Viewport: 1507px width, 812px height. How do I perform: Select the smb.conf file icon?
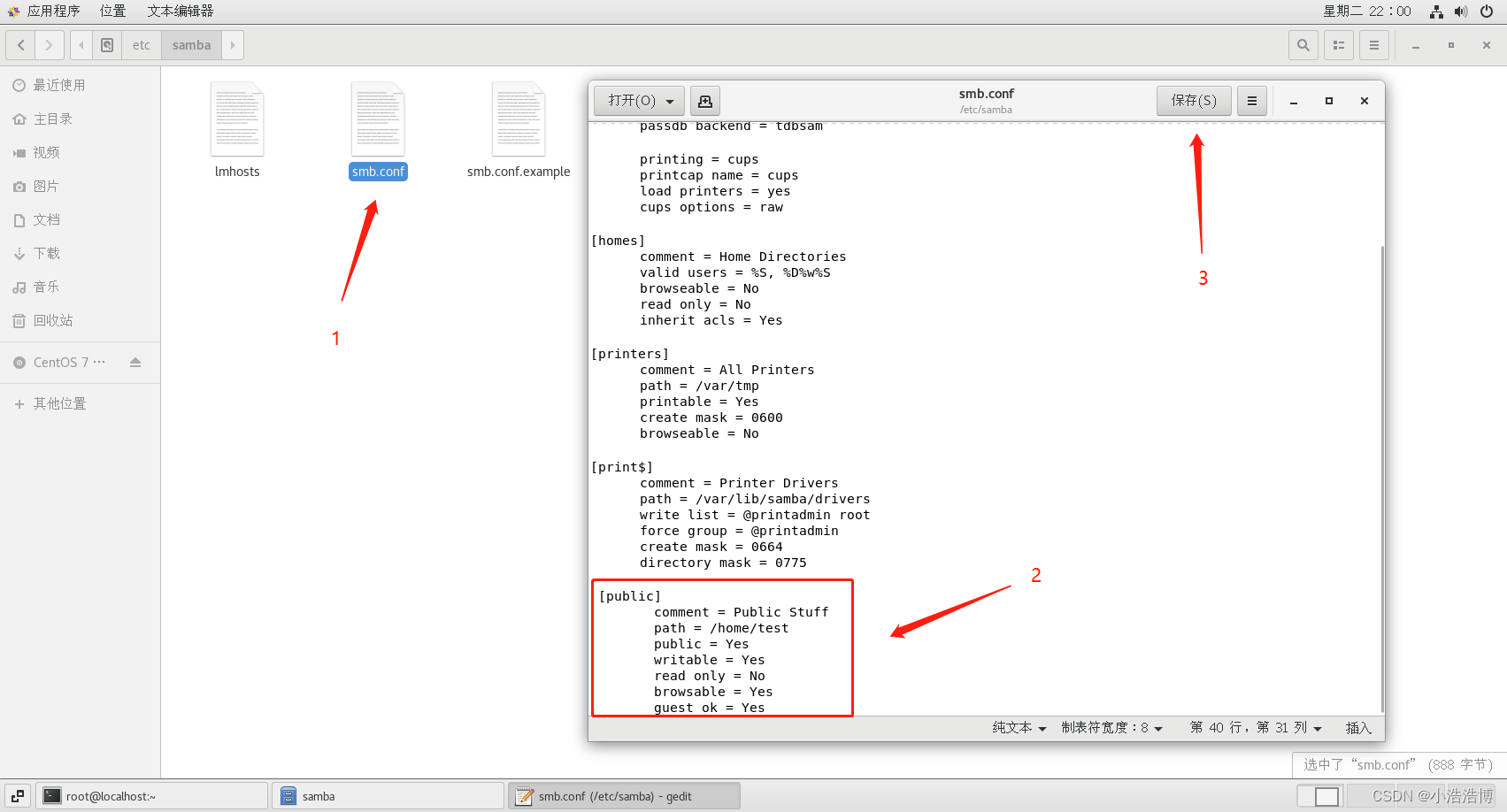[378, 119]
